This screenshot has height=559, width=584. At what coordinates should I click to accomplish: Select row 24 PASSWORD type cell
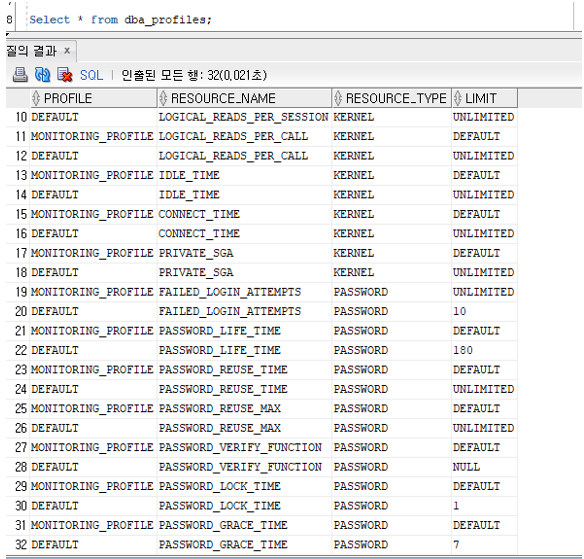click(391, 389)
